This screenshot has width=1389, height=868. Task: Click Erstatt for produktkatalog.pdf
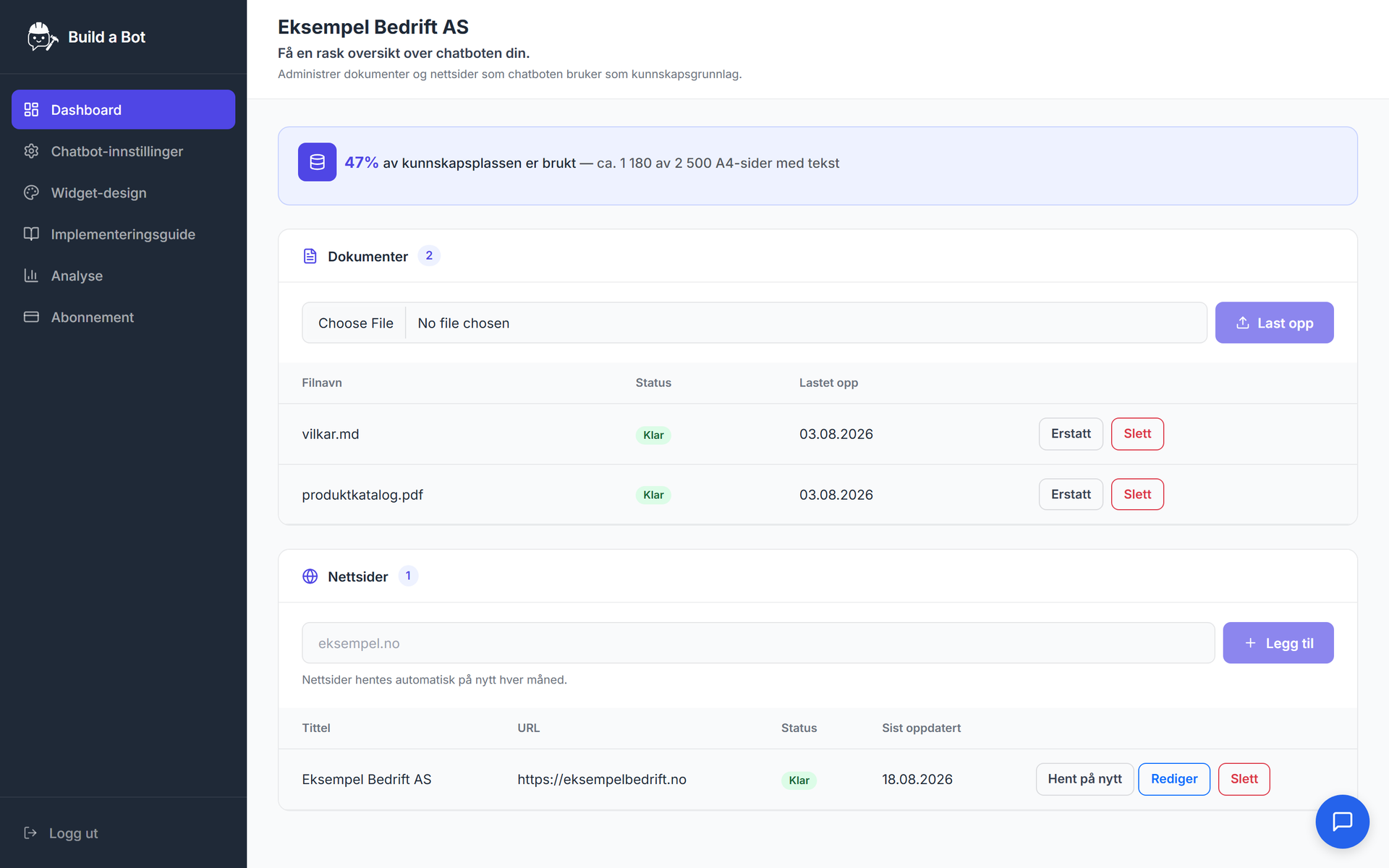pyautogui.click(x=1071, y=494)
